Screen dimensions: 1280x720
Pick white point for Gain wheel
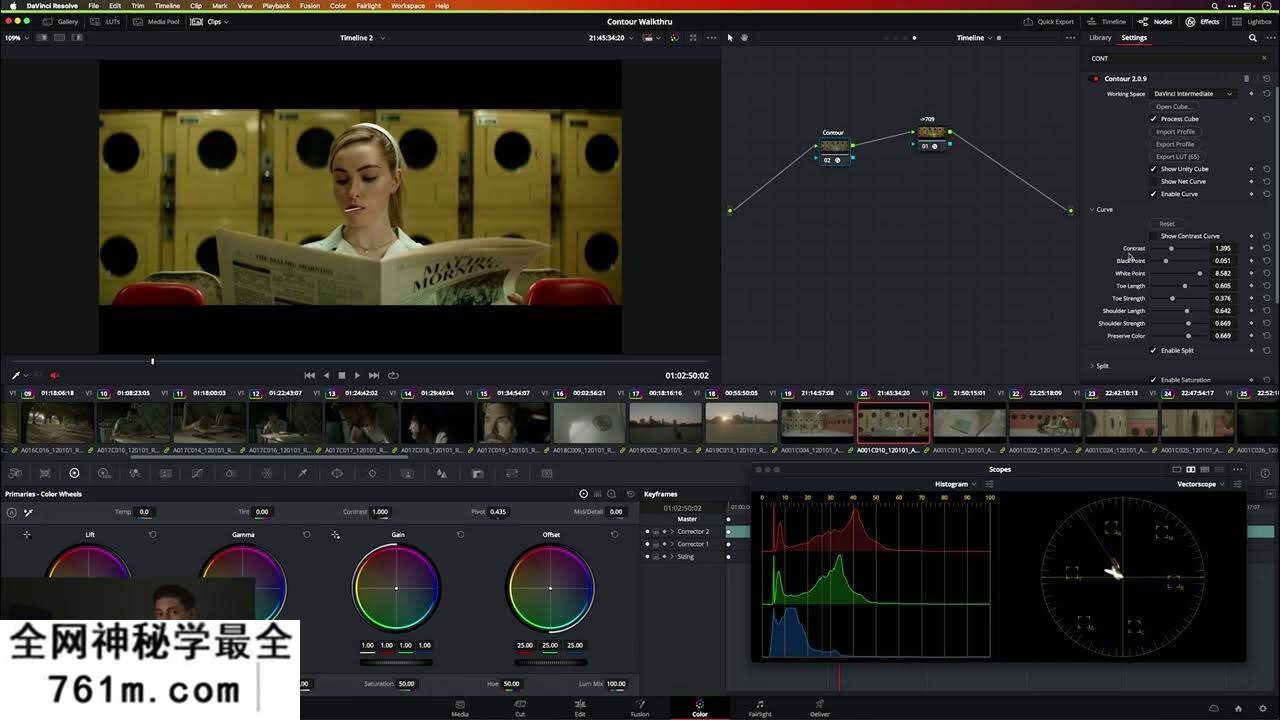point(335,535)
